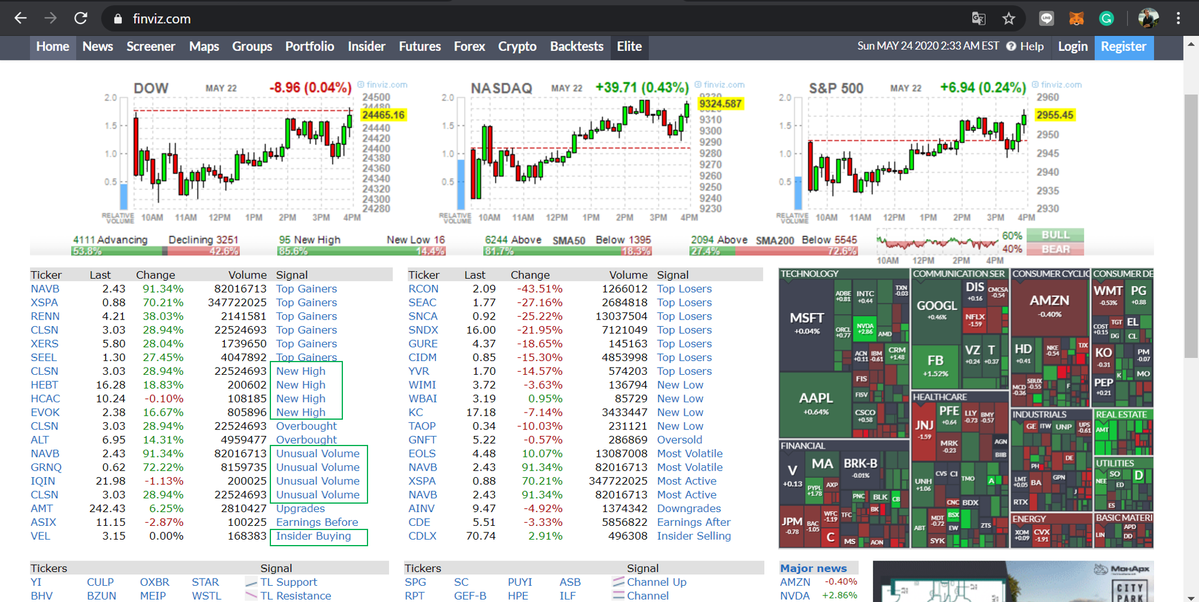The width and height of the screenshot is (1199, 602).
Task: Click the Earnings After signal link
Action: [x=694, y=522]
